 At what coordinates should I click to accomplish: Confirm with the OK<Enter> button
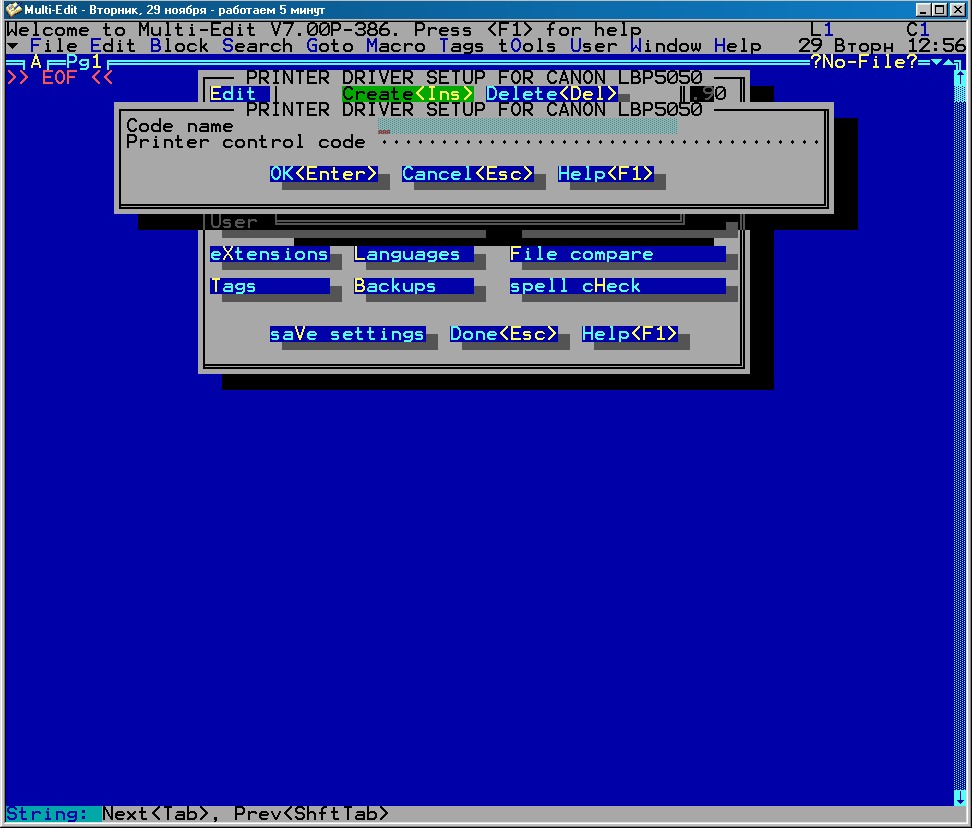[x=324, y=174]
